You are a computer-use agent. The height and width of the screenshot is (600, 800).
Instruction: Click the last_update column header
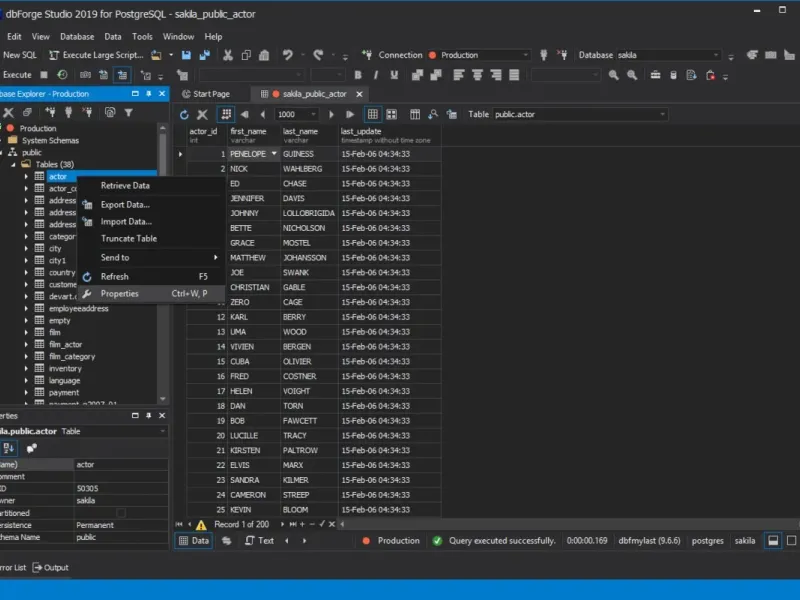[x=390, y=135]
